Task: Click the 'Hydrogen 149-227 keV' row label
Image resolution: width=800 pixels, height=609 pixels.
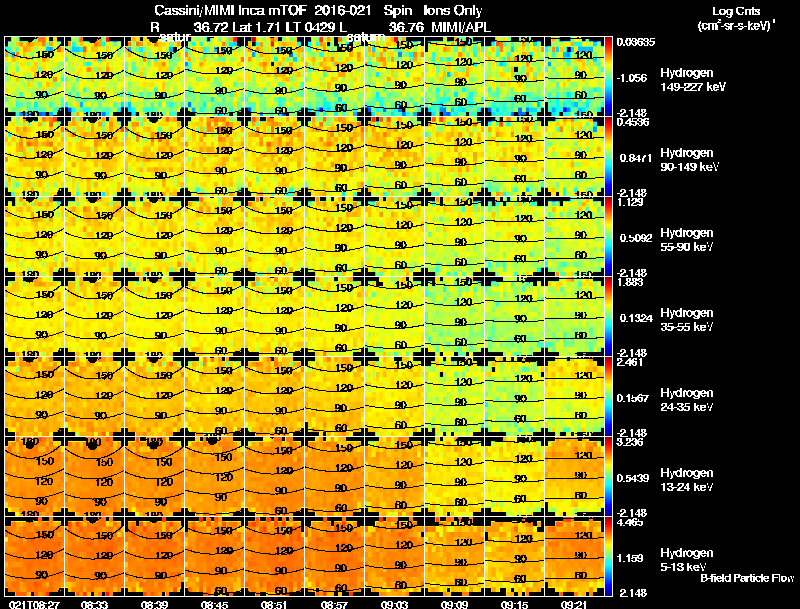Action: point(693,80)
